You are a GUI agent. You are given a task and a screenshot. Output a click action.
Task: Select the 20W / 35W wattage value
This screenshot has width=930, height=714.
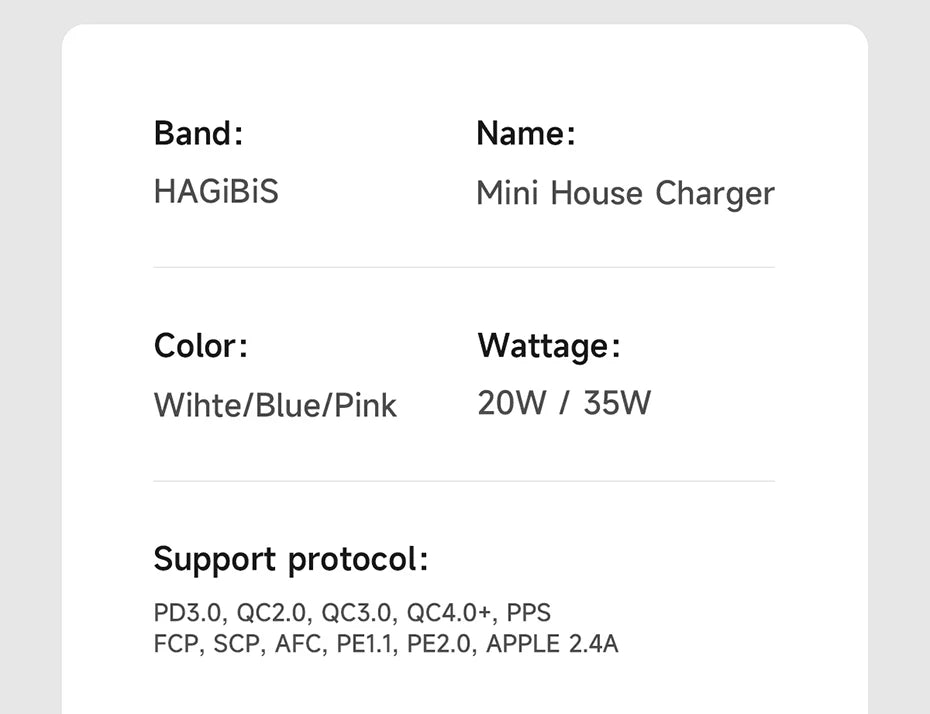click(x=564, y=403)
